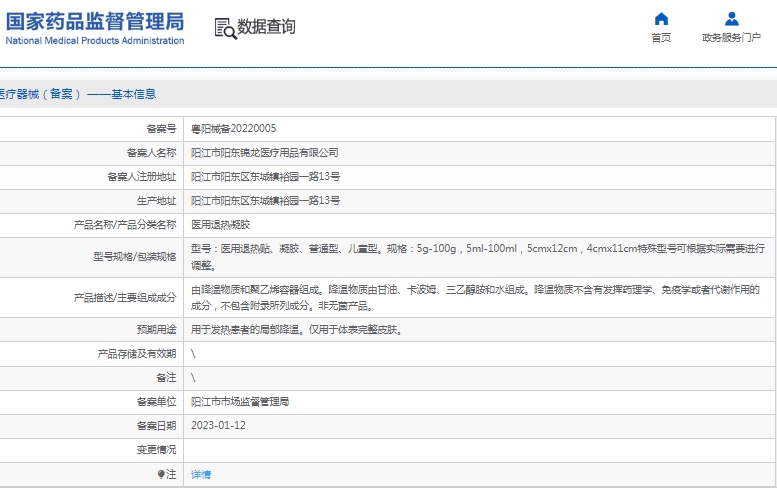The width and height of the screenshot is (777, 497).
Task: Click the 产品名称/产品分类名称 label
Action: 125,225
